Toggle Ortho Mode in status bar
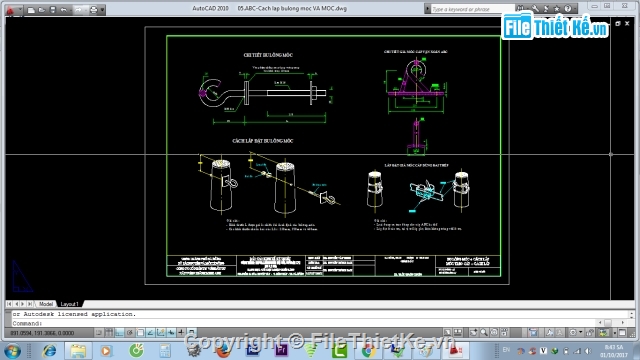 [x=119, y=333]
